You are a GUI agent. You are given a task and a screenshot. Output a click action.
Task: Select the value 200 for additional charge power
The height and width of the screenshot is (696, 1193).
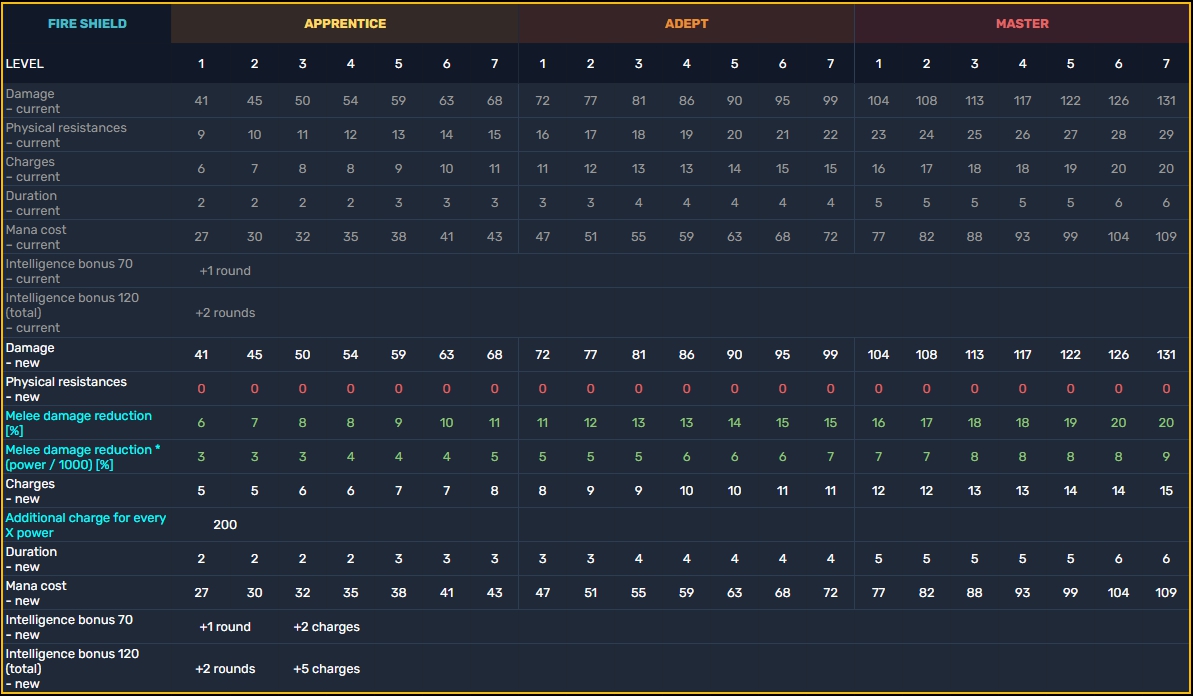(225, 525)
